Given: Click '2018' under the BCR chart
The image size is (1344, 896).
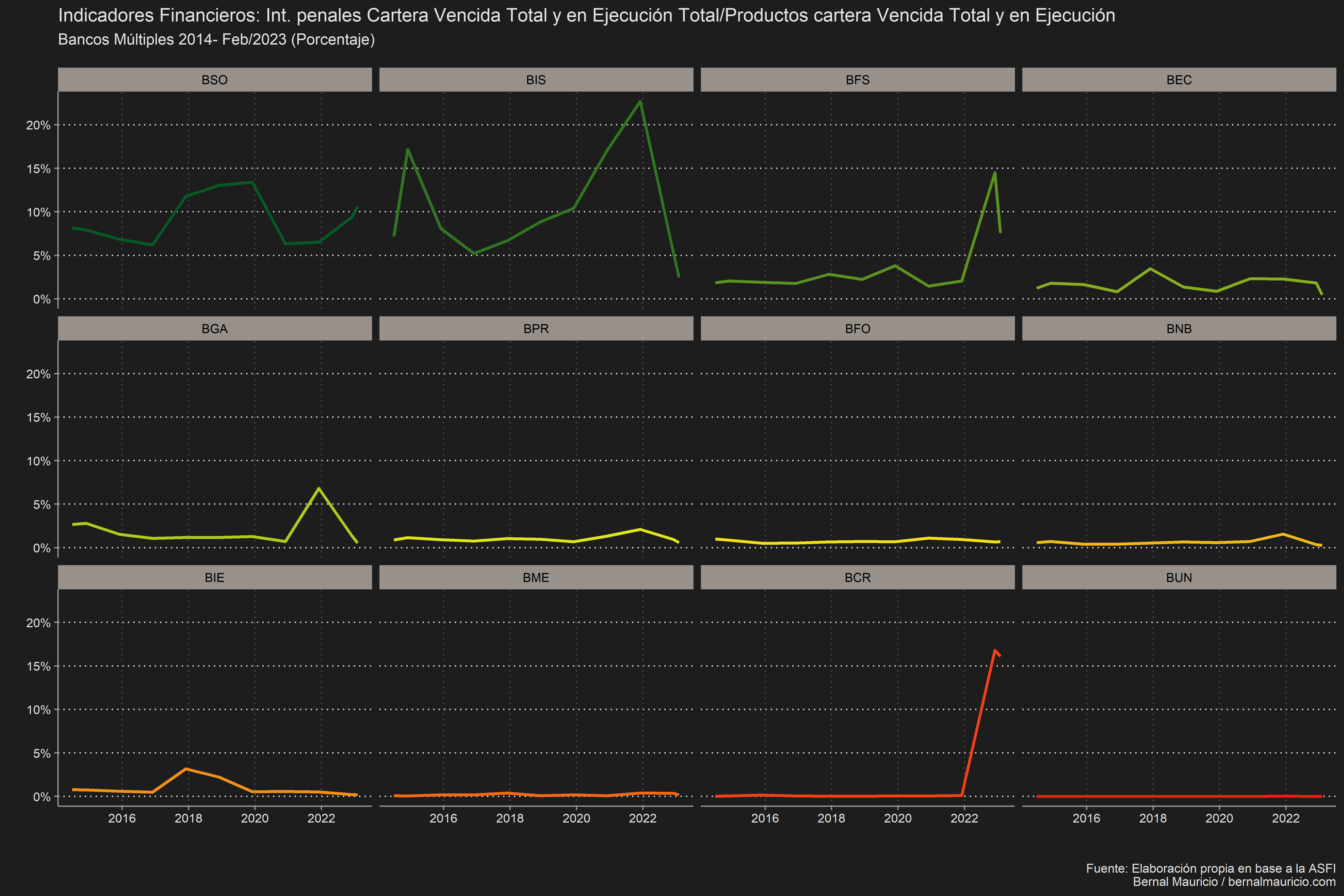Looking at the screenshot, I should [831, 818].
